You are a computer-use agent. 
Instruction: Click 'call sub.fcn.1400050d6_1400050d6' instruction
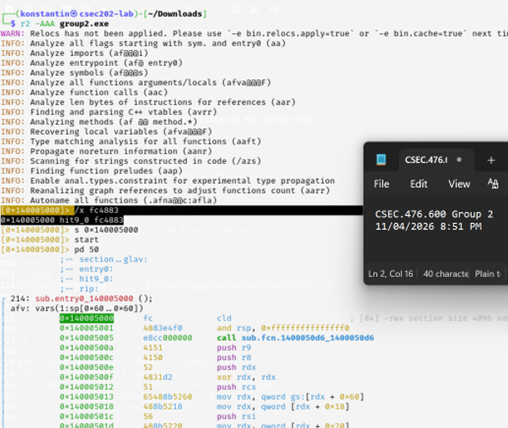point(295,338)
